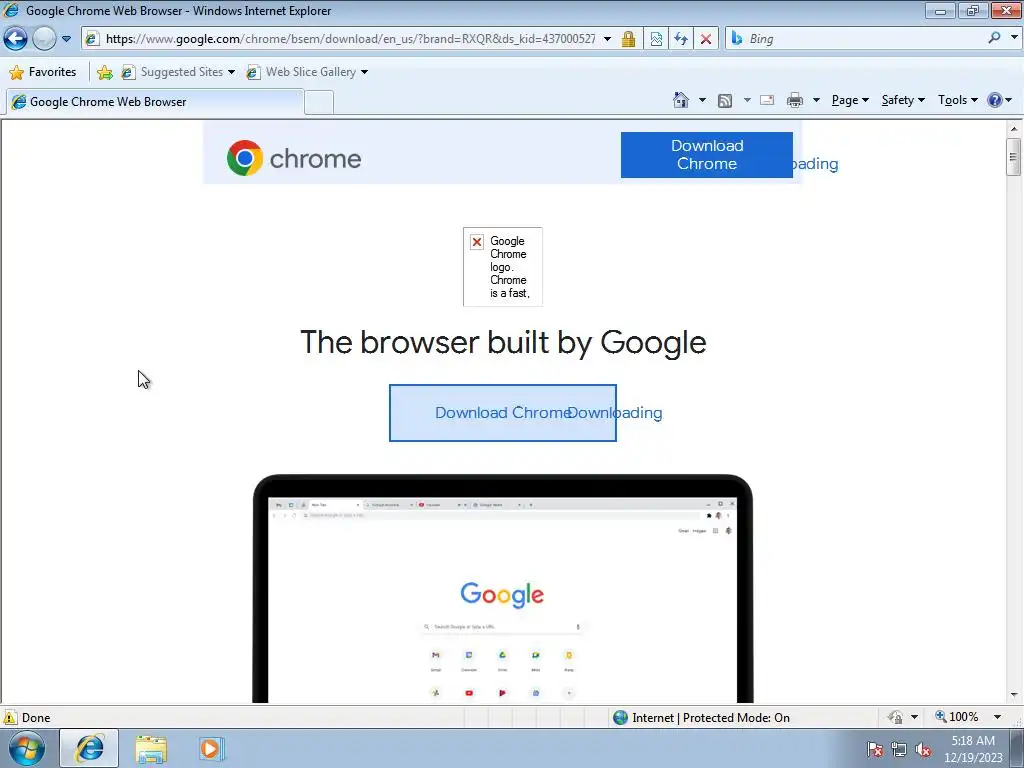This screenshot has height=768, width=1024.
Task: Click Add to Favorites Bar icon
Action: click(104, 72)
